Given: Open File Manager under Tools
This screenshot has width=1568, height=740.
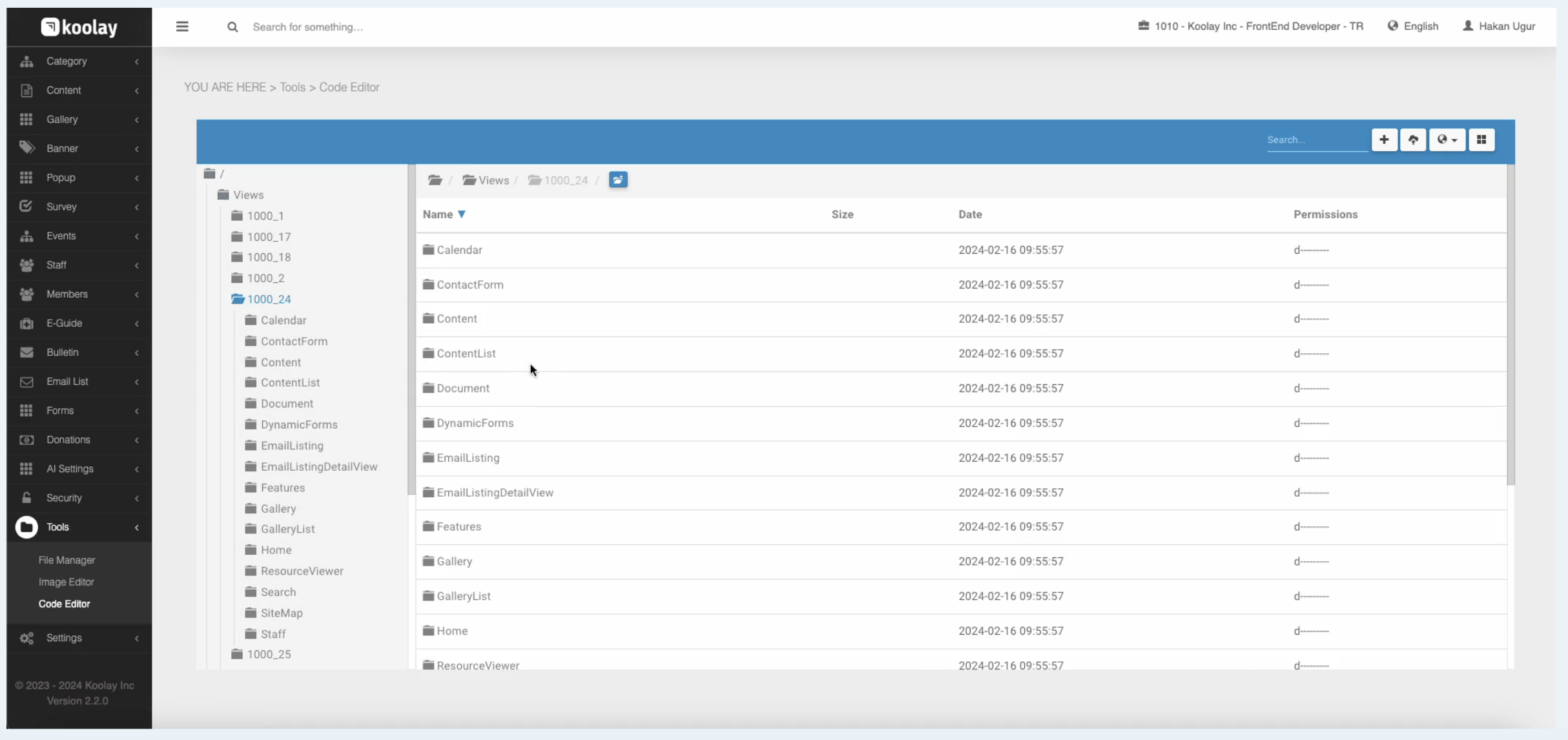Looking at the screenshot, I should pyautogui.click(x=67, y=560).
